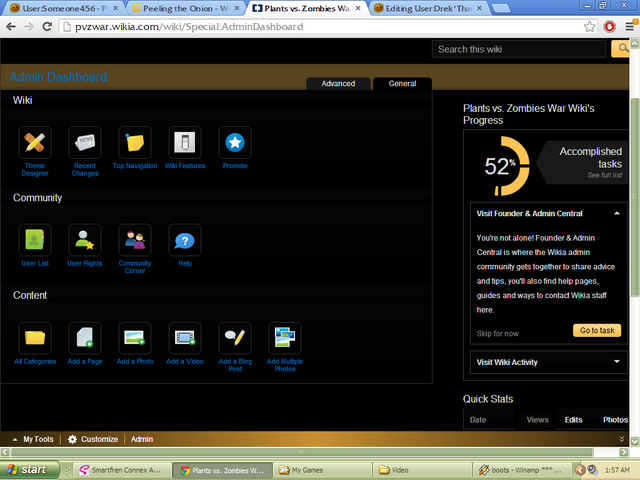Bookmark page with the star icon
The width and height of the screenshot is (640, 480).
point(589,27)
